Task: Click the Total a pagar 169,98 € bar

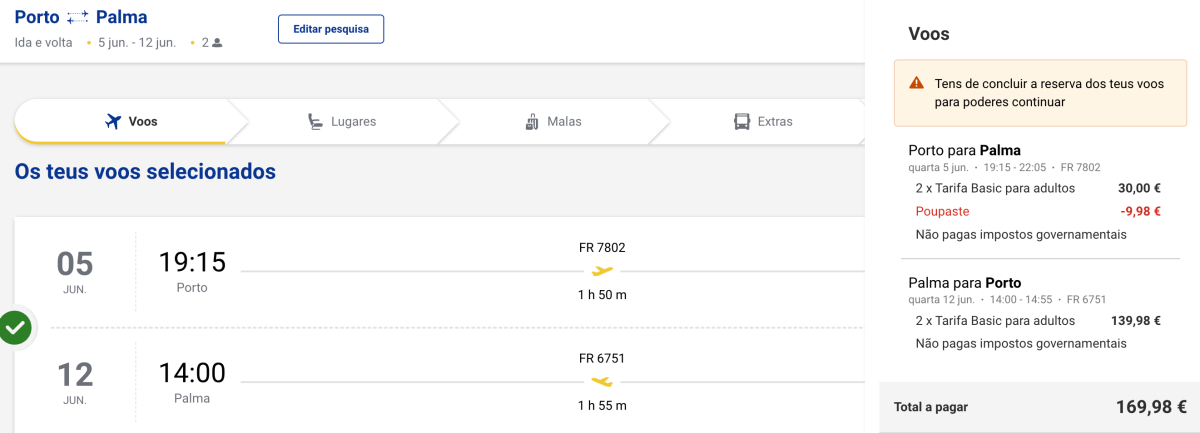Action: (x=1040, y=407)
